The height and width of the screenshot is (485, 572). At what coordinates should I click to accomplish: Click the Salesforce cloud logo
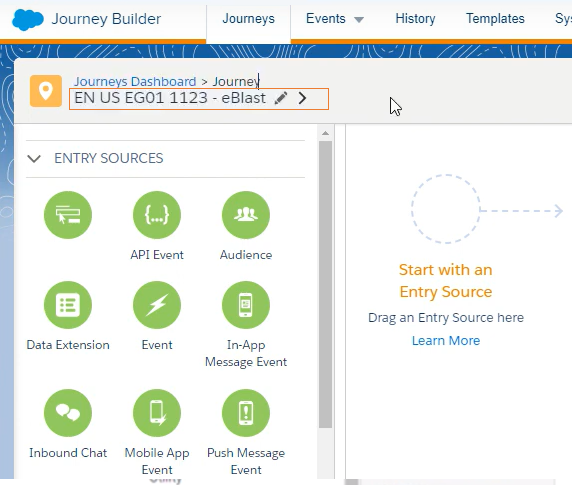point(28,20)
